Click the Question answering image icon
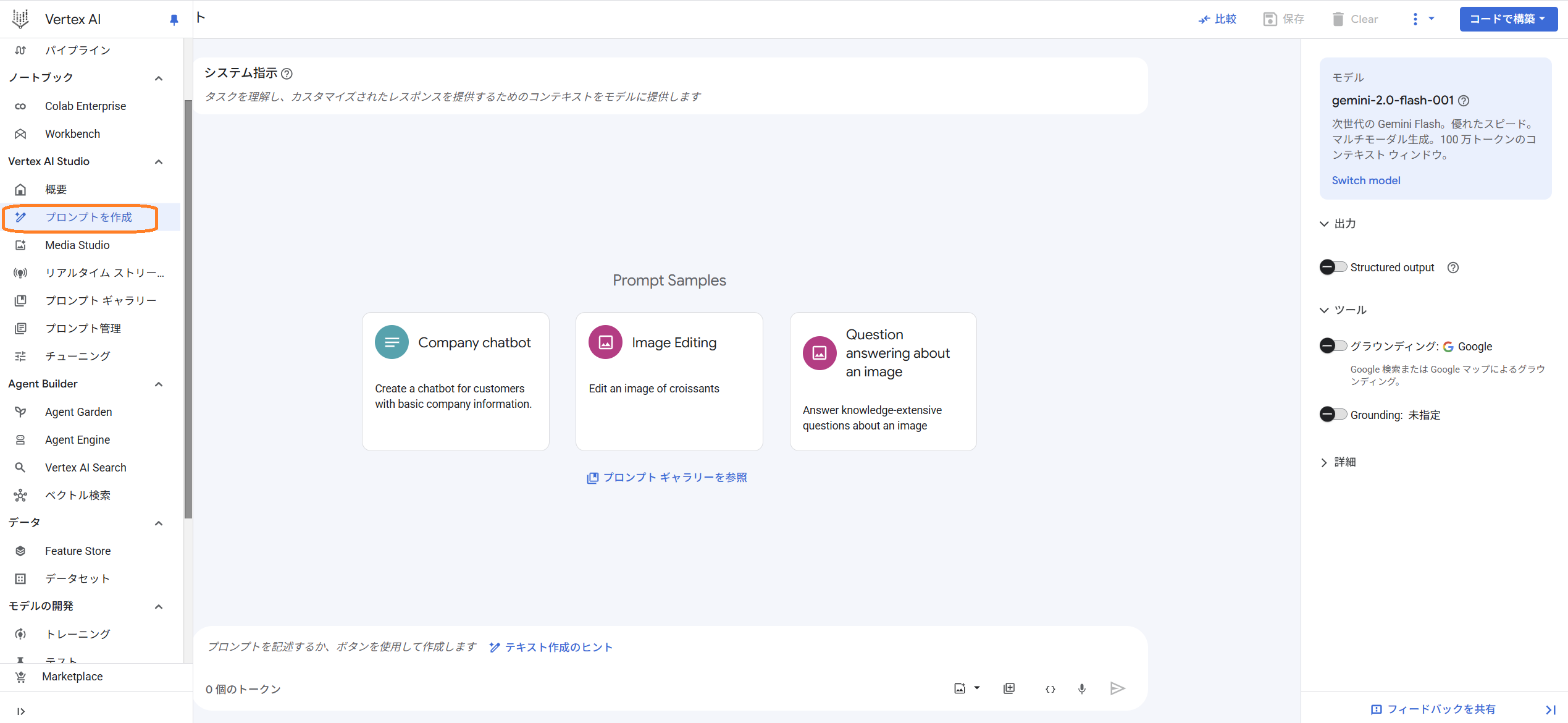1568x723 pixels. pyautogui.click(x=820, y=353)
